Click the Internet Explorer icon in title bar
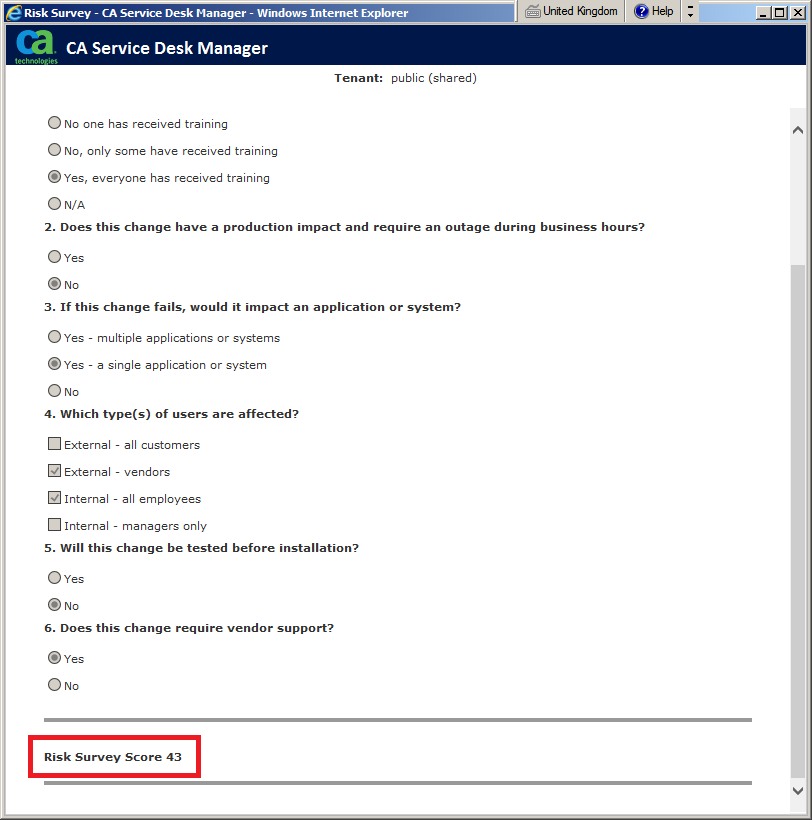 tap(14, 13)
